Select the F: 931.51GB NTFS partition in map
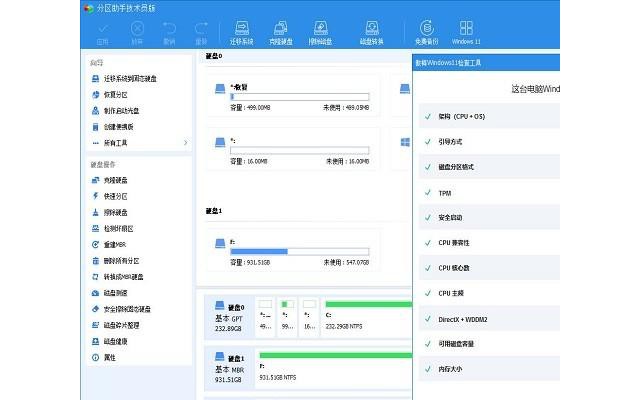This screenshot has width=640, height=400. [335, 368]
